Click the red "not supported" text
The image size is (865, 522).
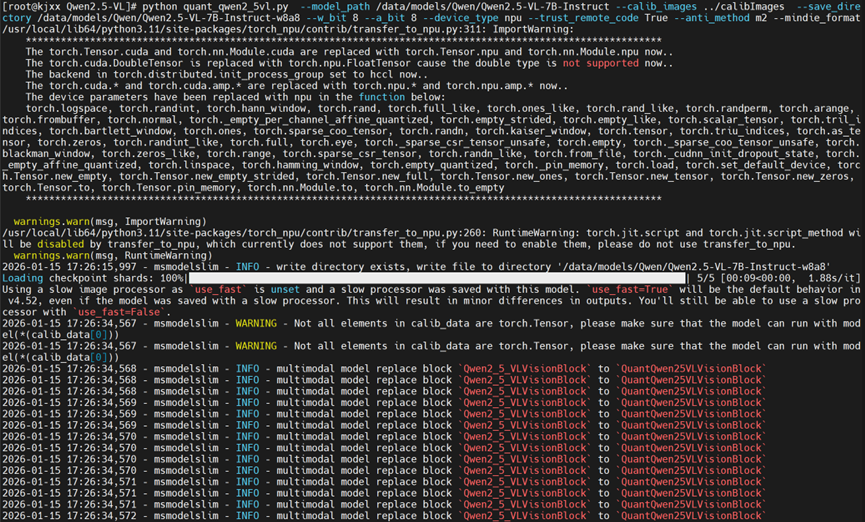coord(601,63)
